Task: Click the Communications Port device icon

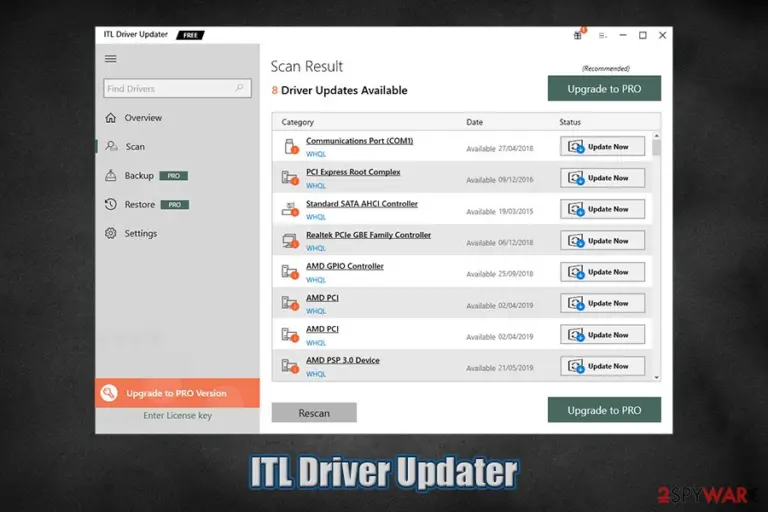Action: click(x=291, y=146)
